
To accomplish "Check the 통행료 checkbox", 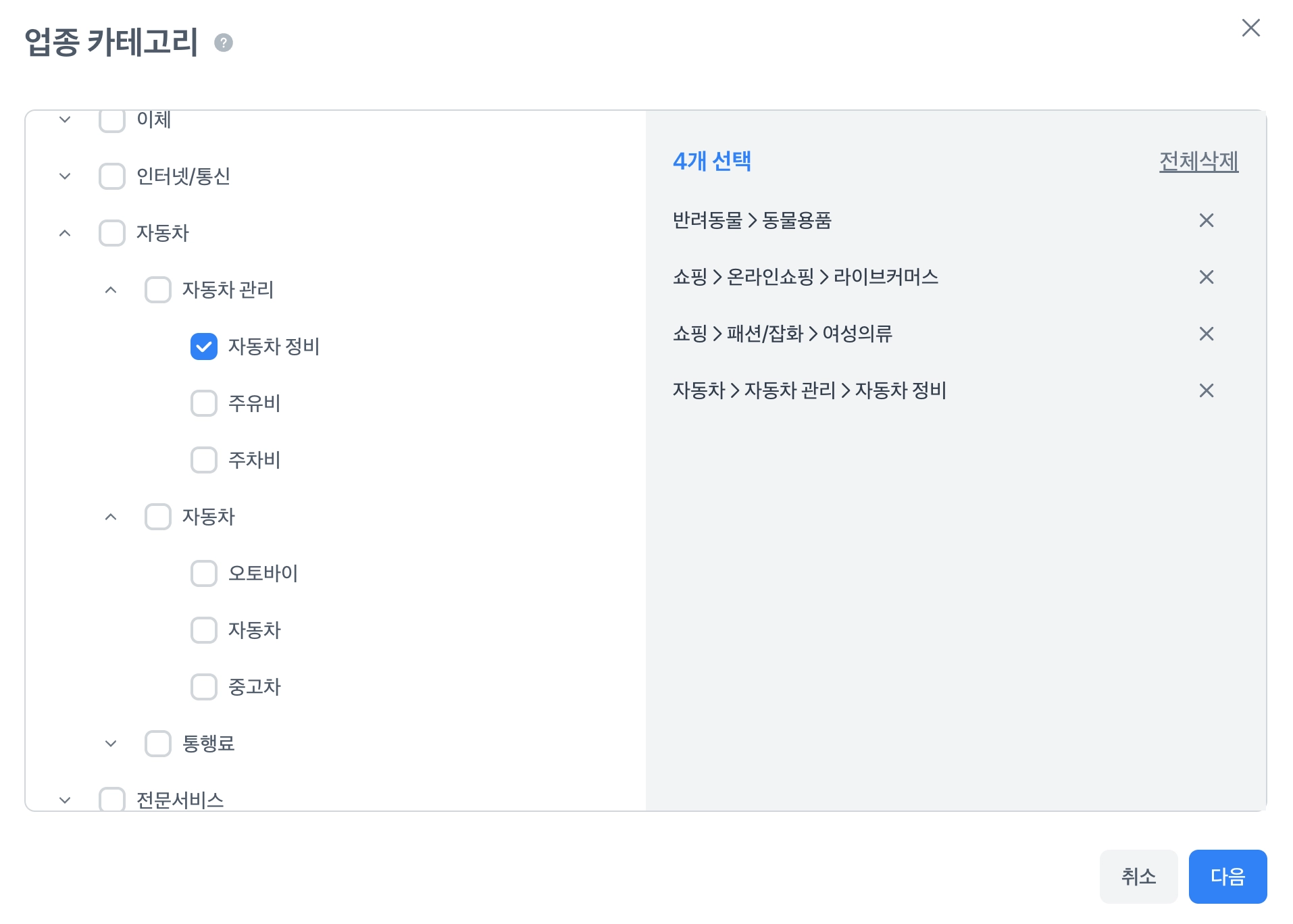I will pos(158,744).
